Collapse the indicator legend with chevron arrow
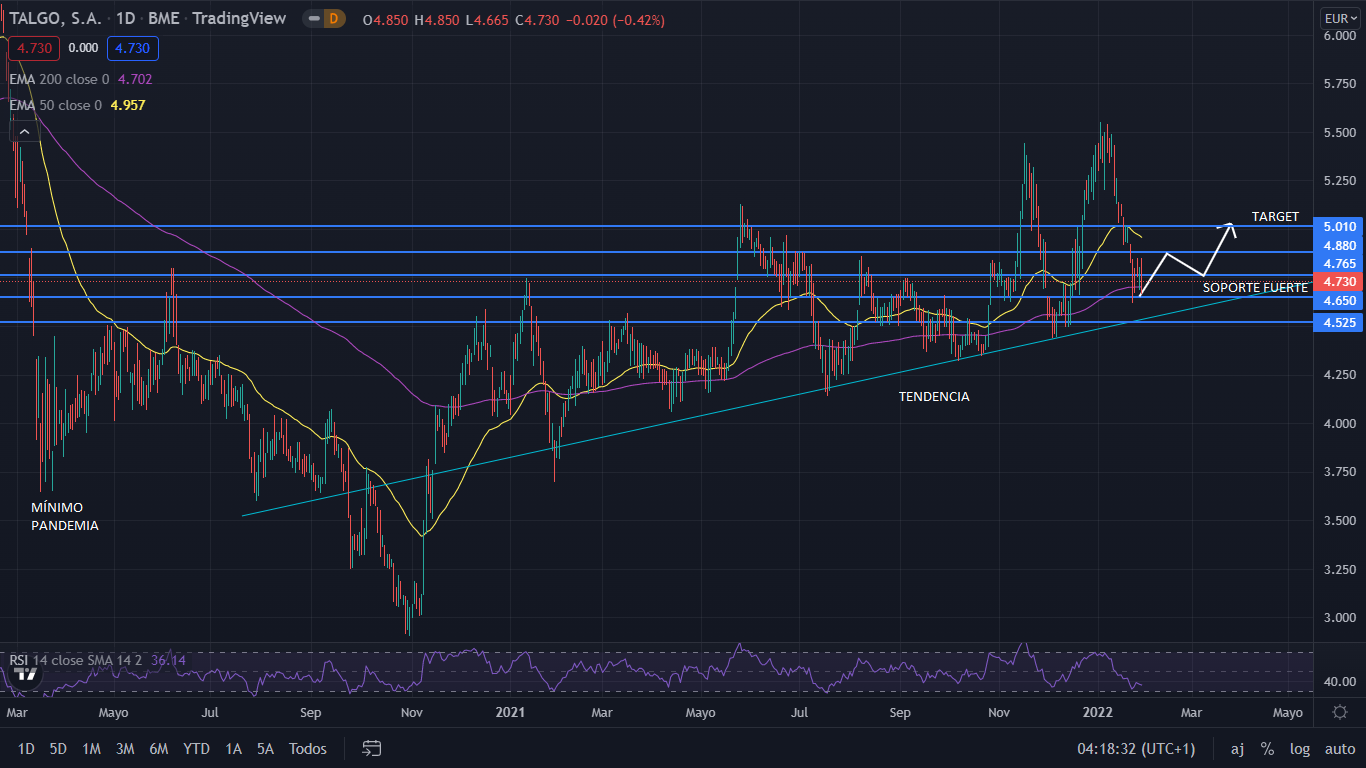 tap(24, 131)
